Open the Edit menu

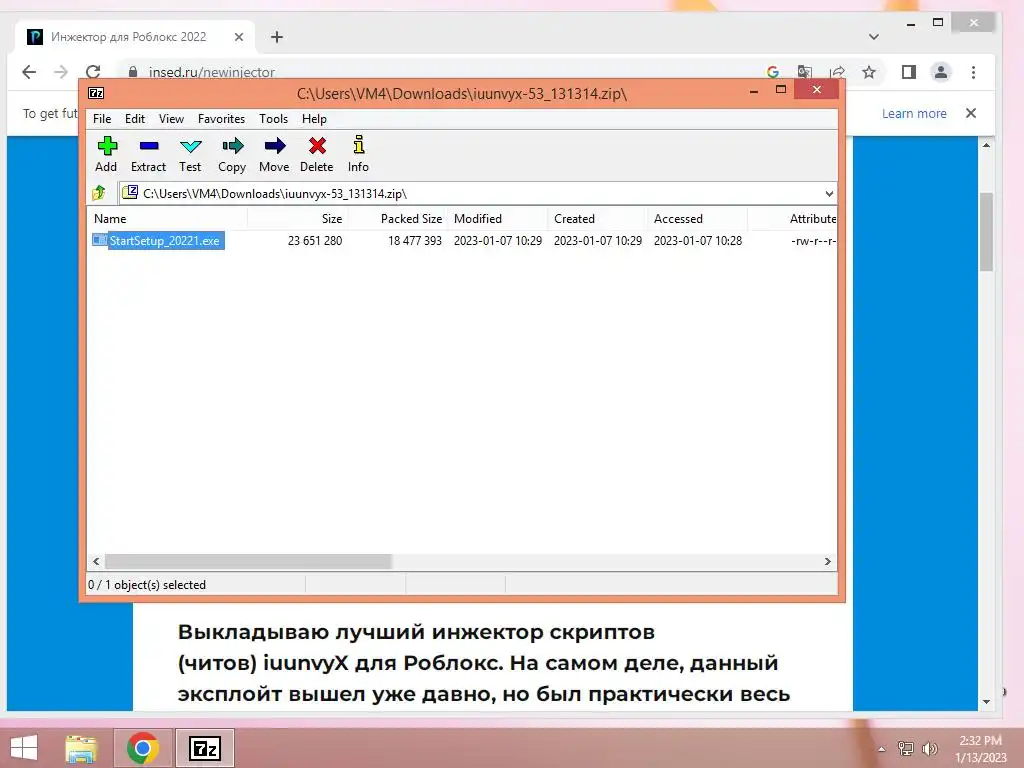pos(135,118)
